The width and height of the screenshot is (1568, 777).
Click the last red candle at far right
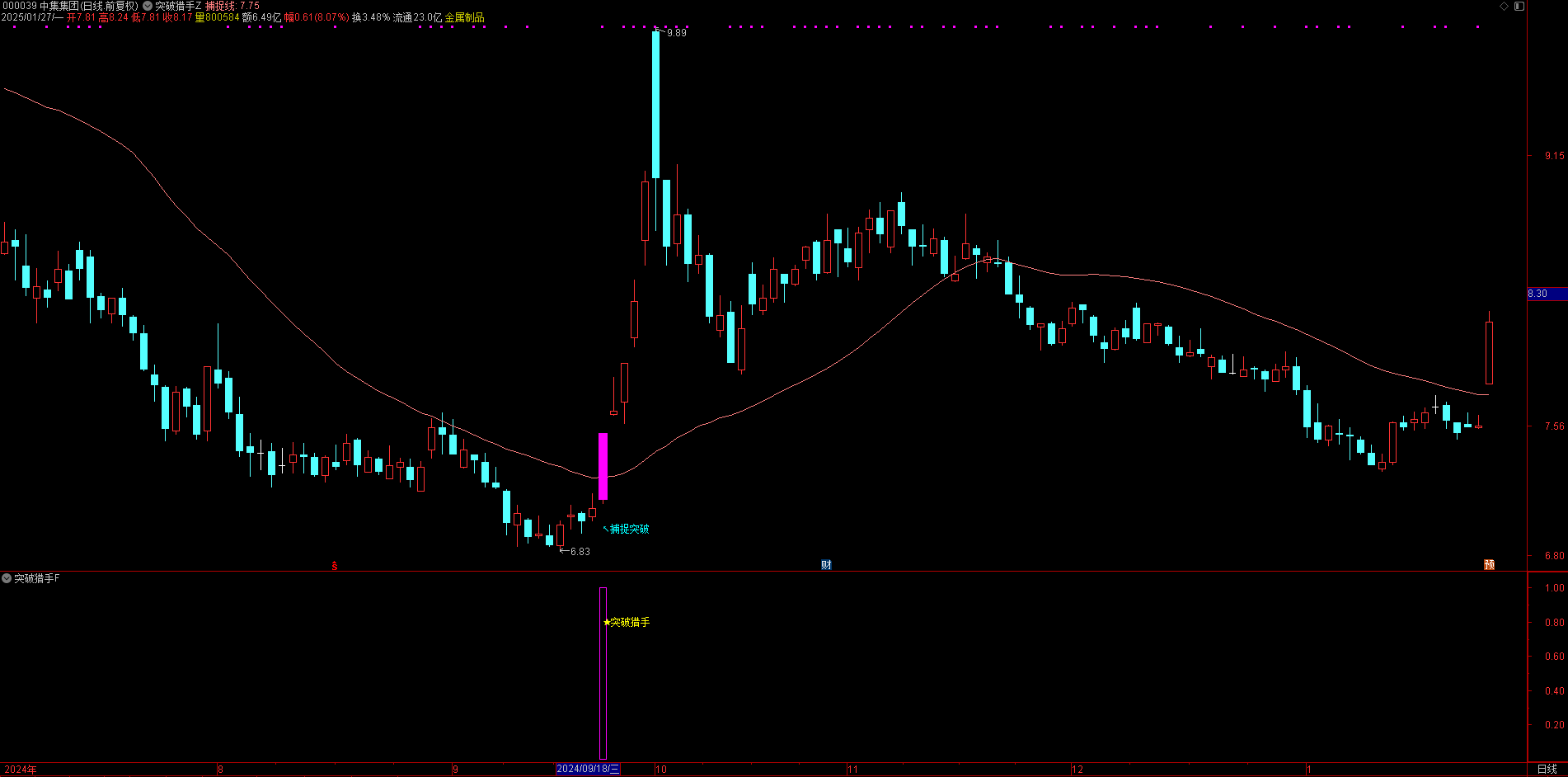1489,352
